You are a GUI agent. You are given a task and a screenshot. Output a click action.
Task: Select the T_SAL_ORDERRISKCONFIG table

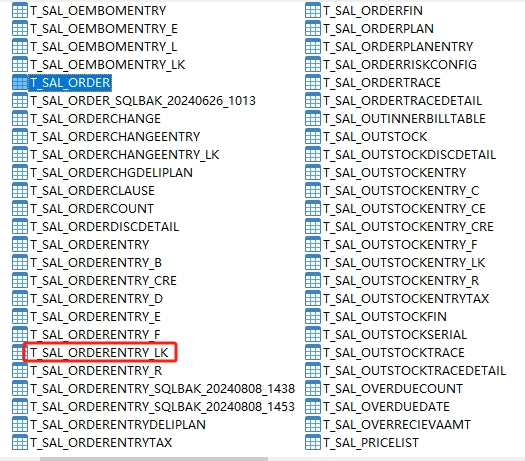tap(400, 65)
